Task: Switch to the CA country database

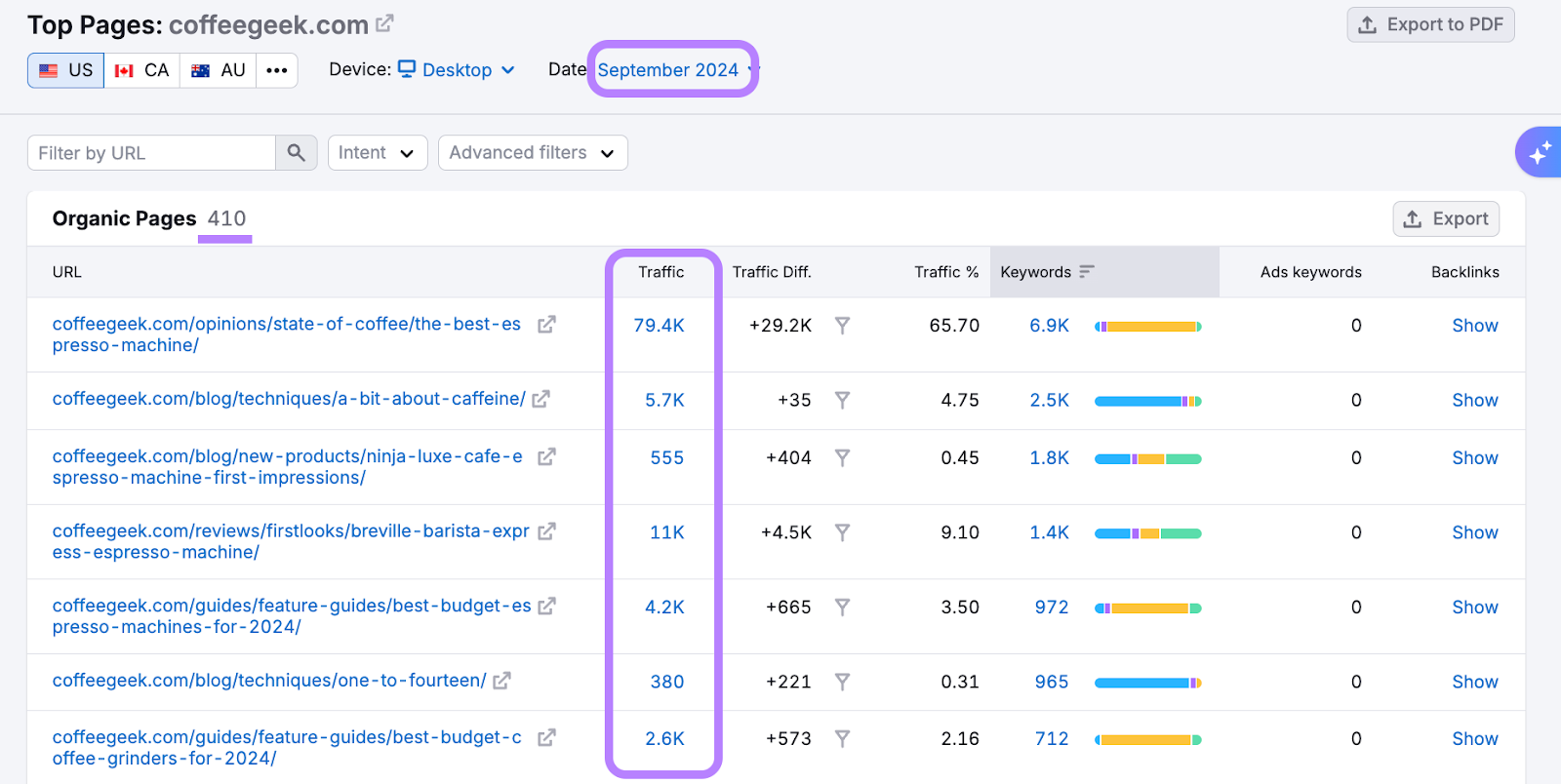Action: [141, 70]
